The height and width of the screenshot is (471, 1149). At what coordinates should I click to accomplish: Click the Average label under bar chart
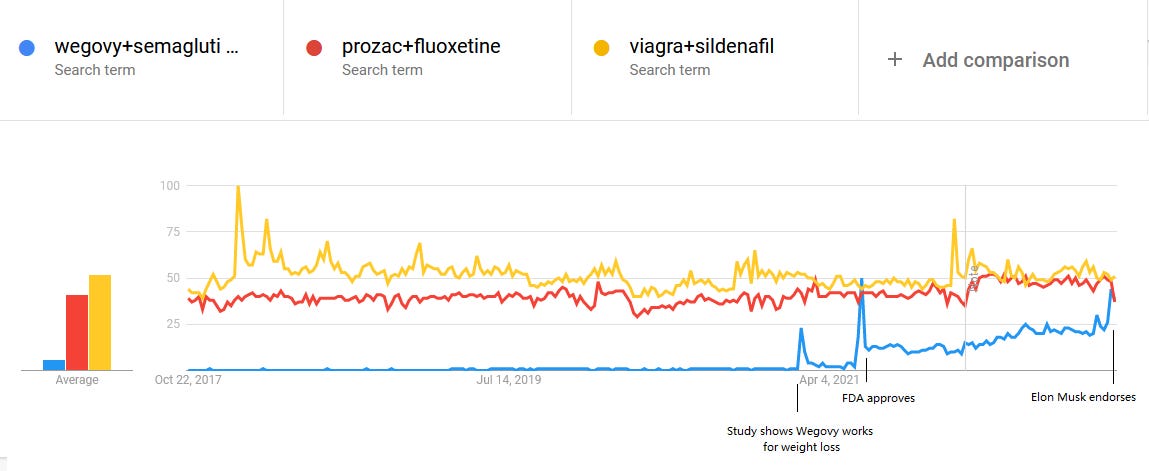[x=77, y=379]
